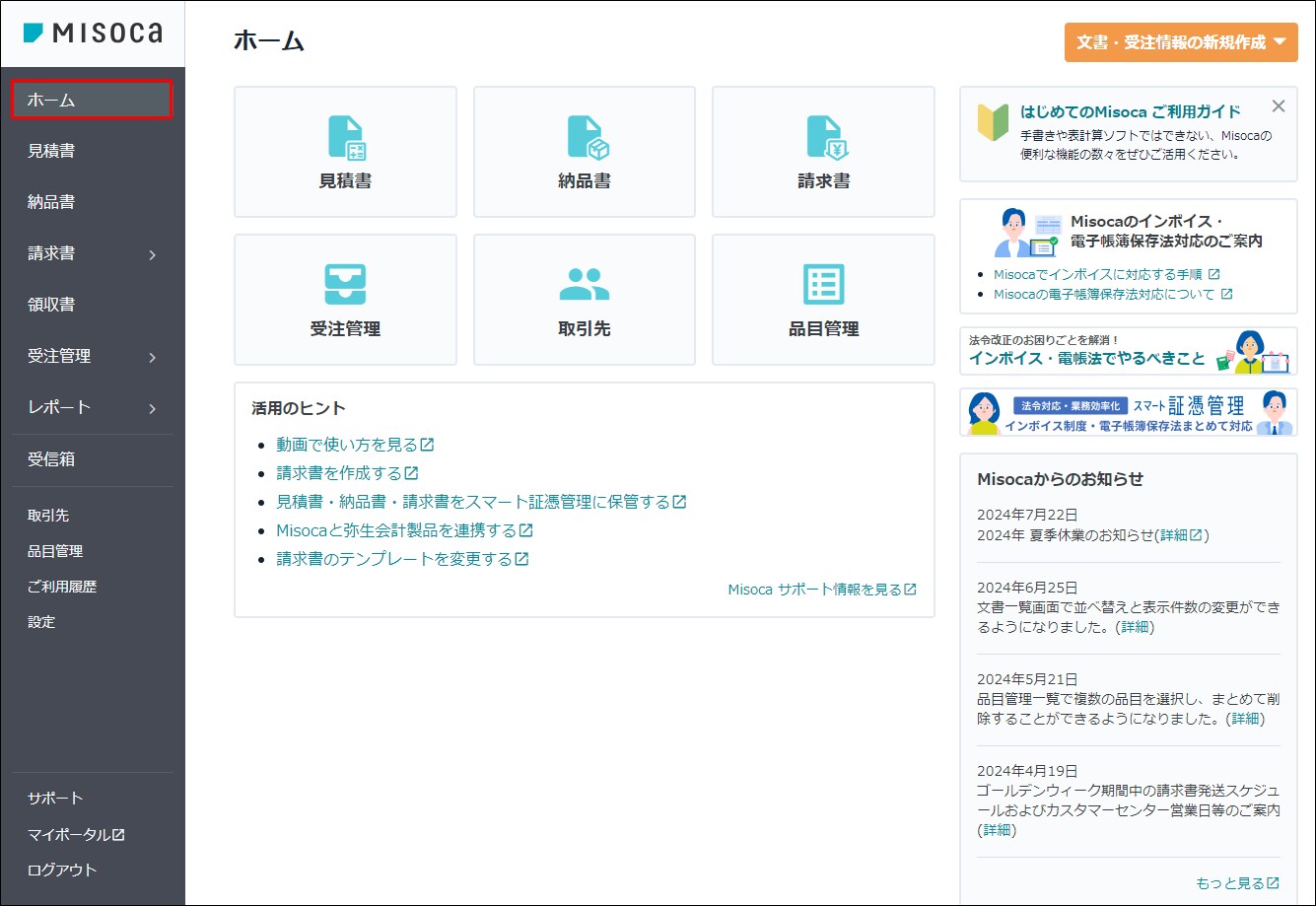This screenshot has height=906, width=1316.
Task: Open the 文書・受注情報の新規作成 dropdown
Action: (x=1181, y=42)
